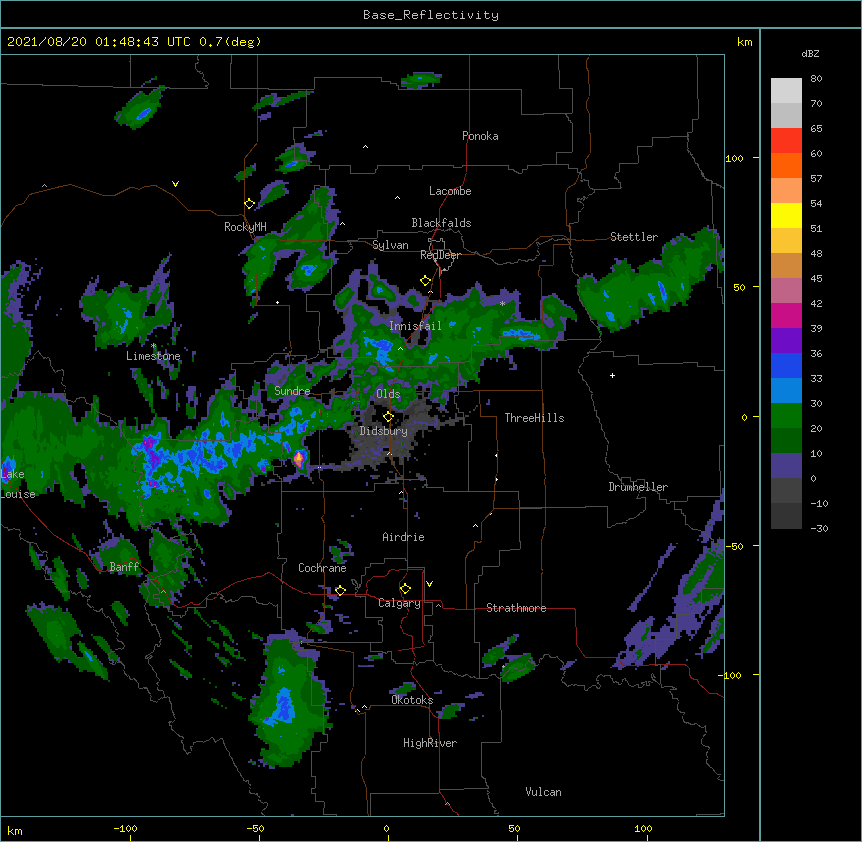Click the Calgary city label

(x=399, y=603)
